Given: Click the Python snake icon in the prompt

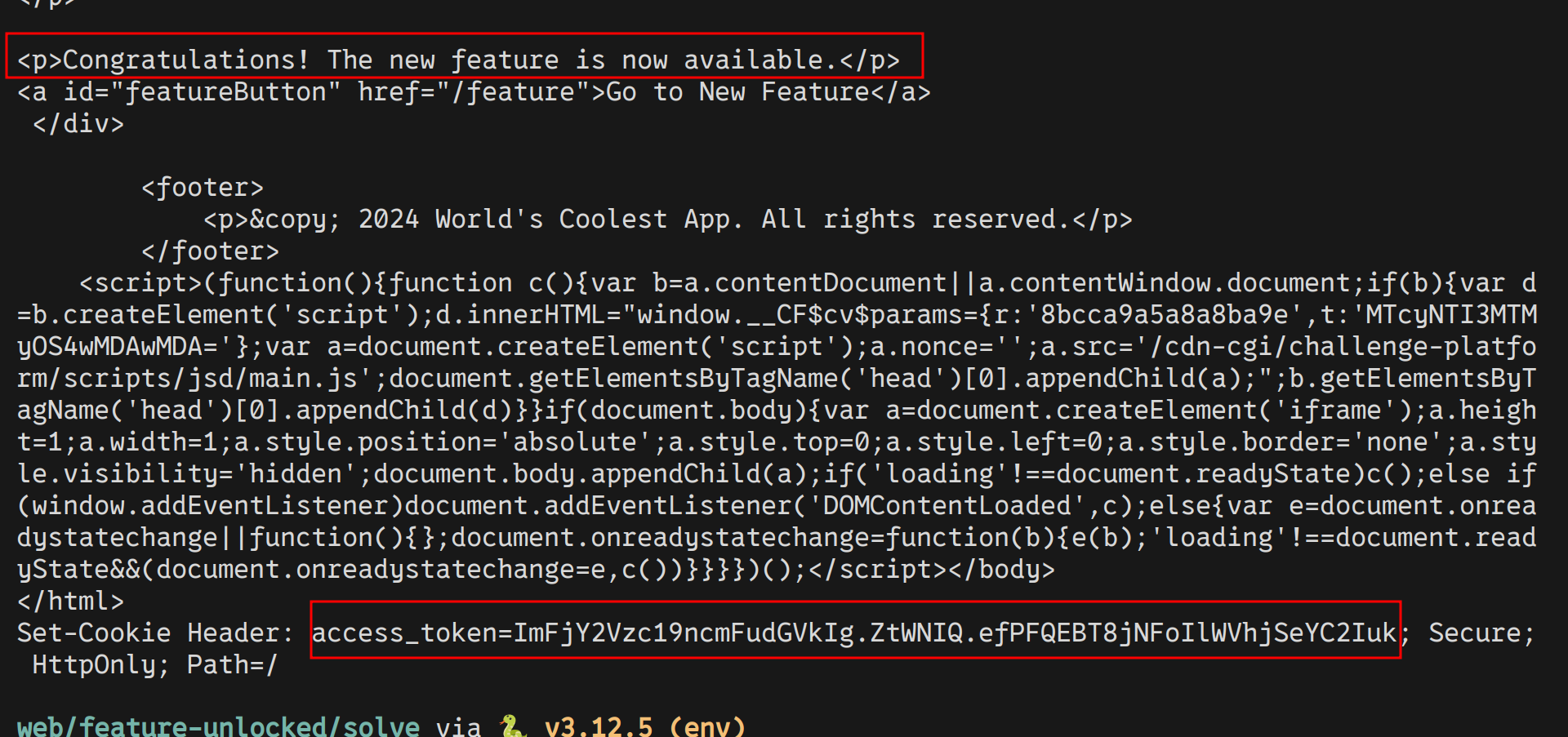Looking at the screenshot, I should [513, 726].
